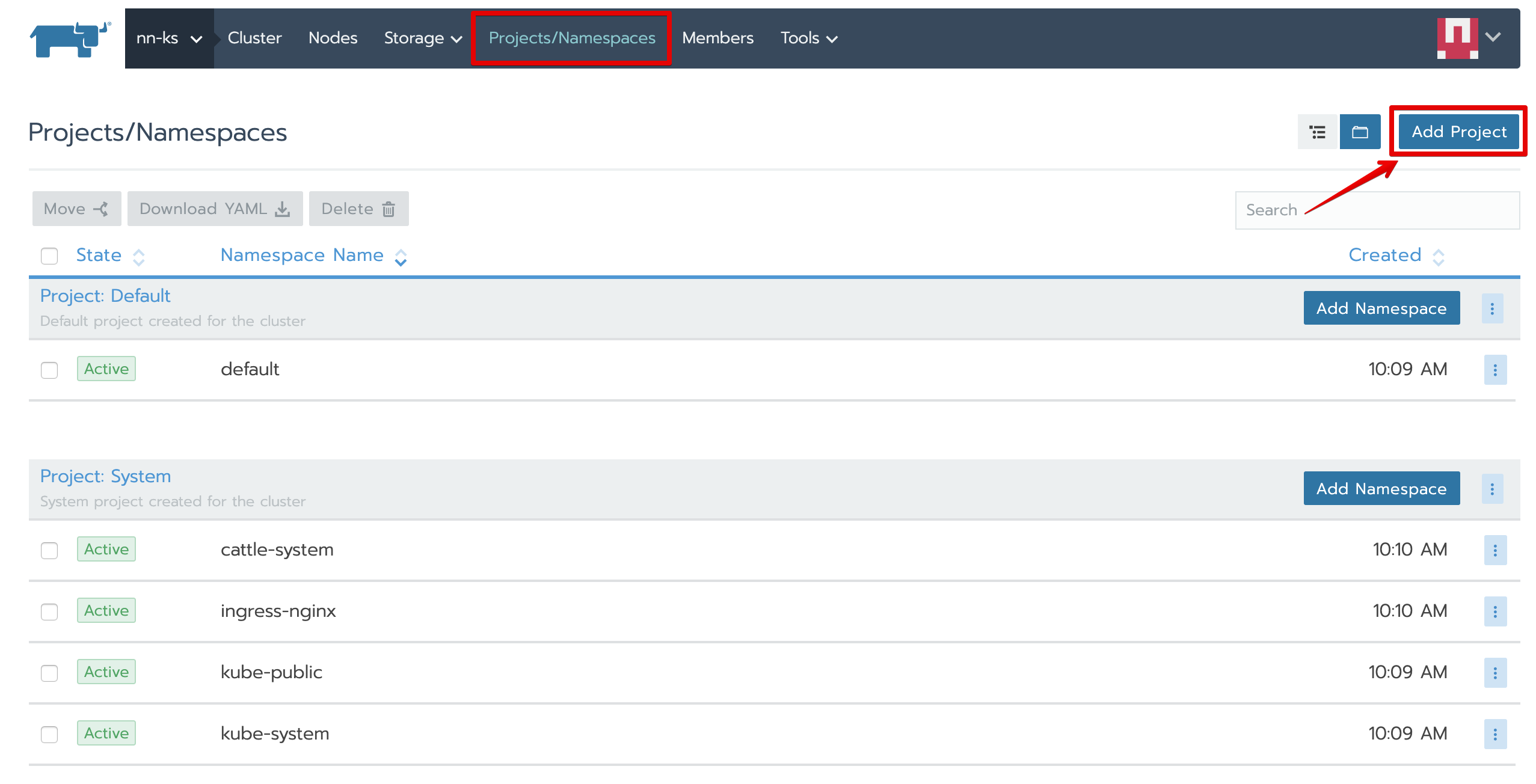Open the nn-ks cluster dropdown
Screen dimensions: 1536x784
tap(169, 38)
